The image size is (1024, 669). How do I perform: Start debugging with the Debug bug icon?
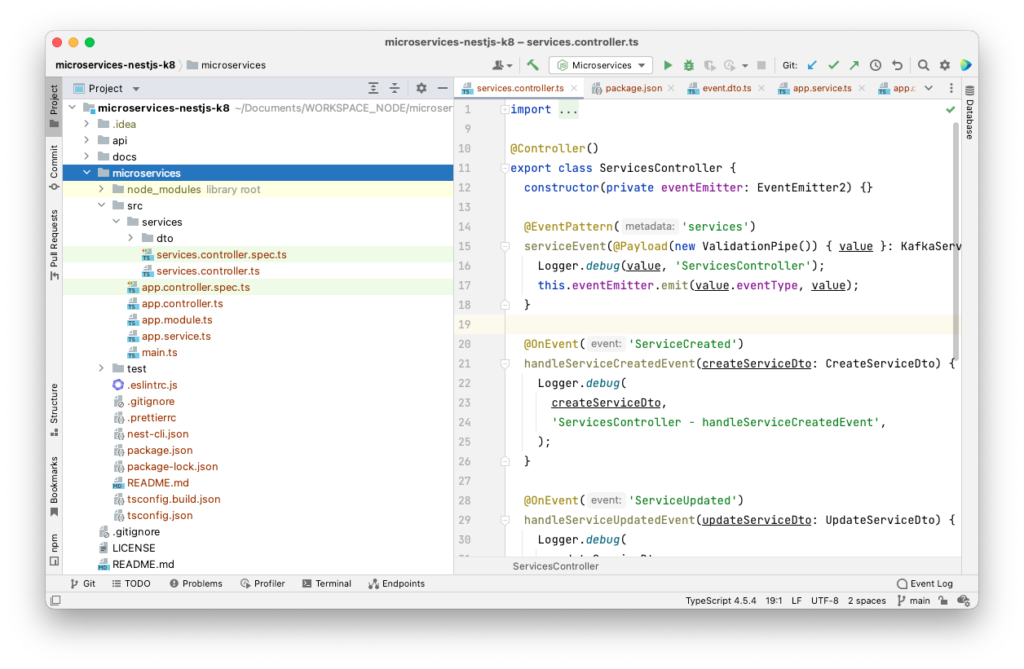pos(689,64)
